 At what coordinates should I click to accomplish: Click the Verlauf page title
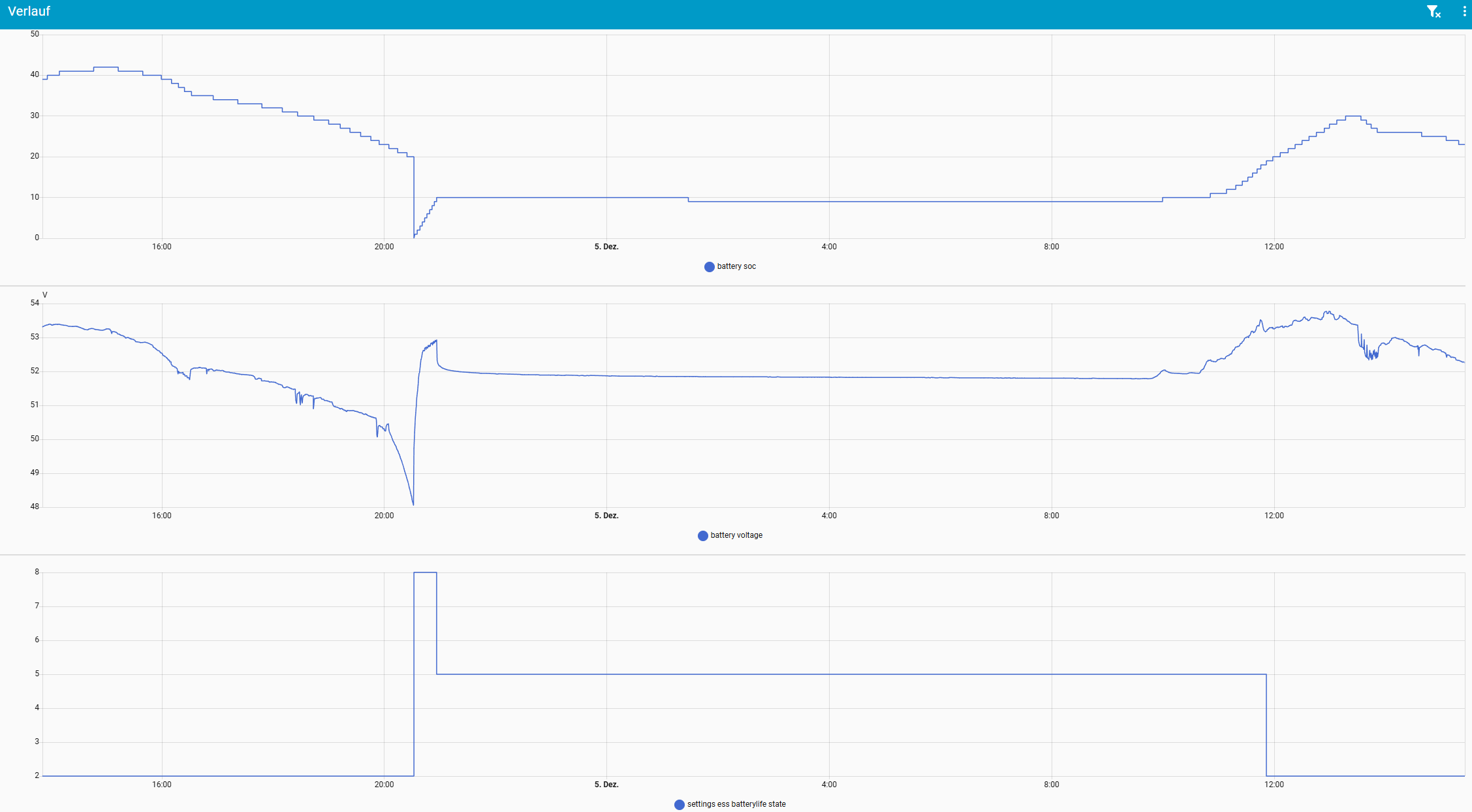tap(29, 11)
